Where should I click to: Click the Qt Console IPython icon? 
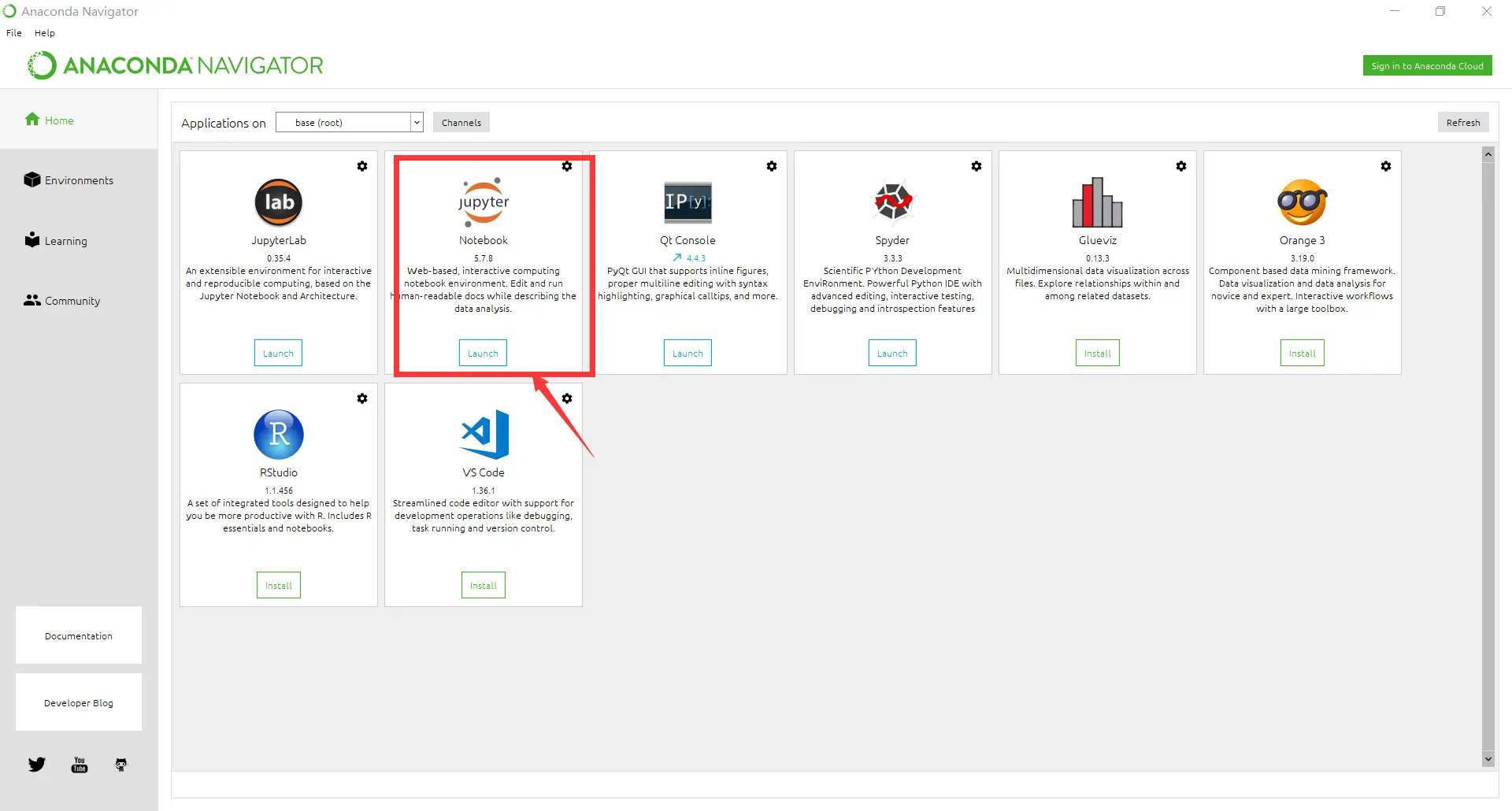[x=688, y=202]
